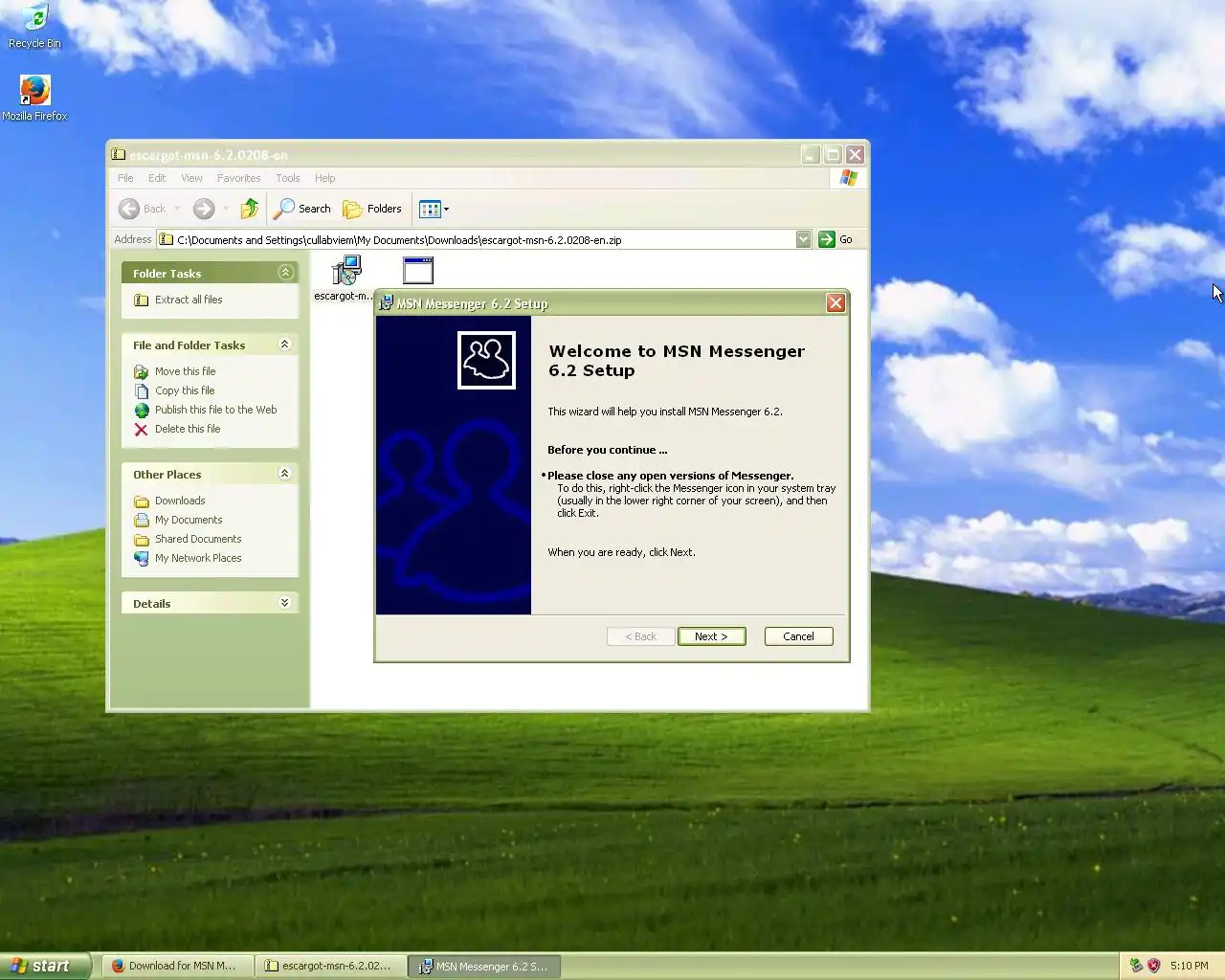Open Downloads in Other Places

180,501
